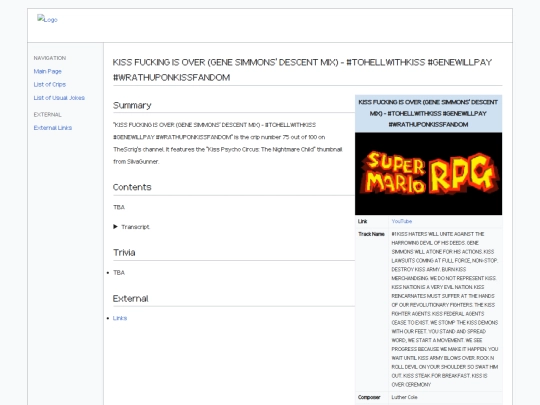This screenshot has height=405, width=540.
Task: Open External Links in sidebar
Action: tap(53, 128)
